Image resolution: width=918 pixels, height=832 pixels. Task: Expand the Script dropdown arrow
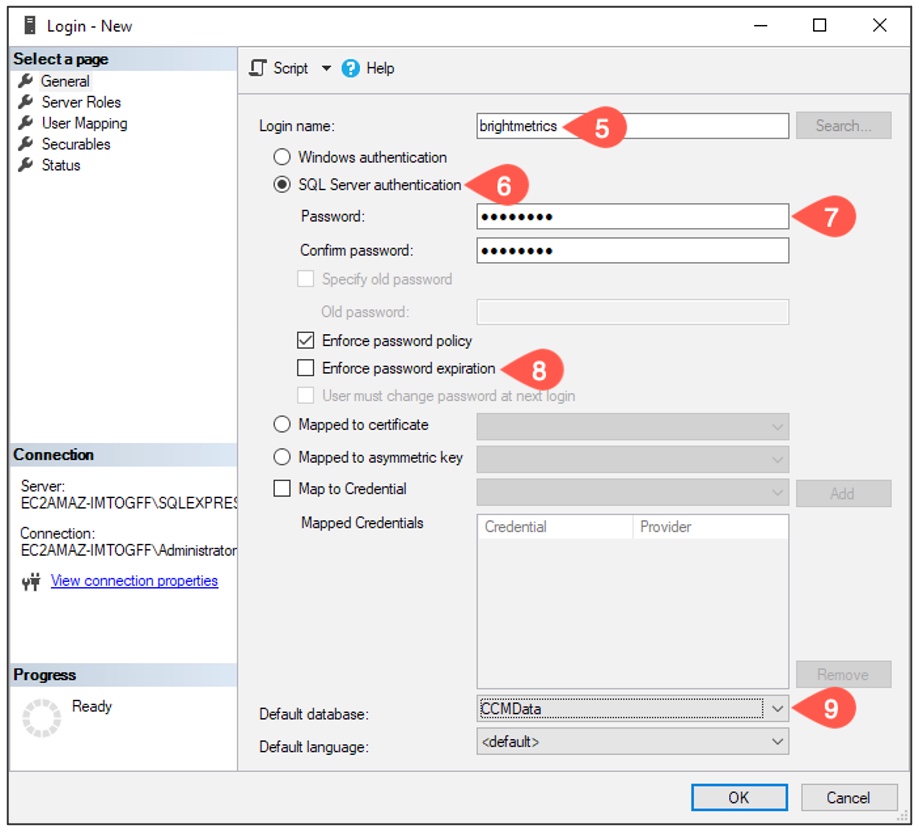pyautogui.click(x=326, y=68)
